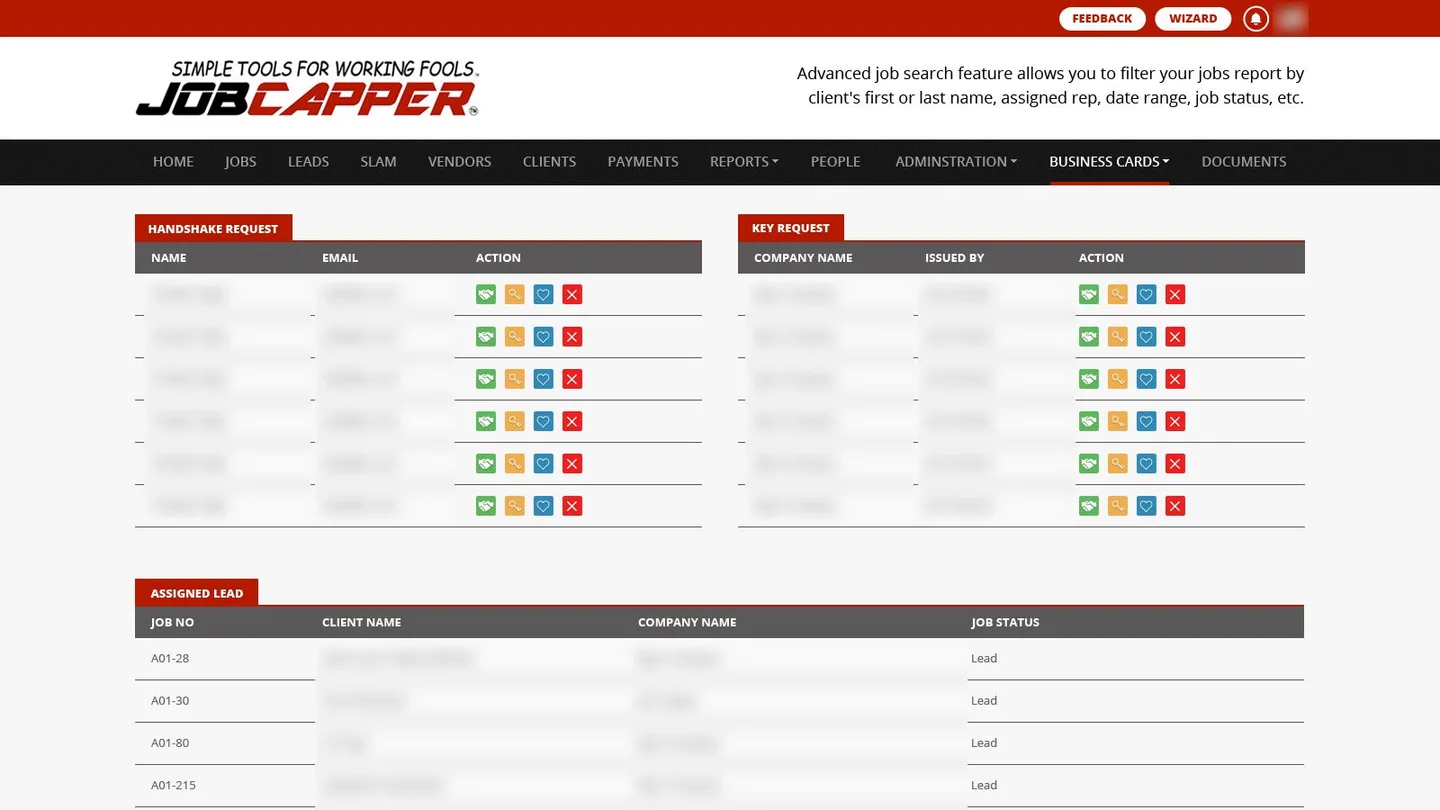Click blue heart icon in third Key Request row
This screenshot has width=1440, height=810.
point(1147,379)
